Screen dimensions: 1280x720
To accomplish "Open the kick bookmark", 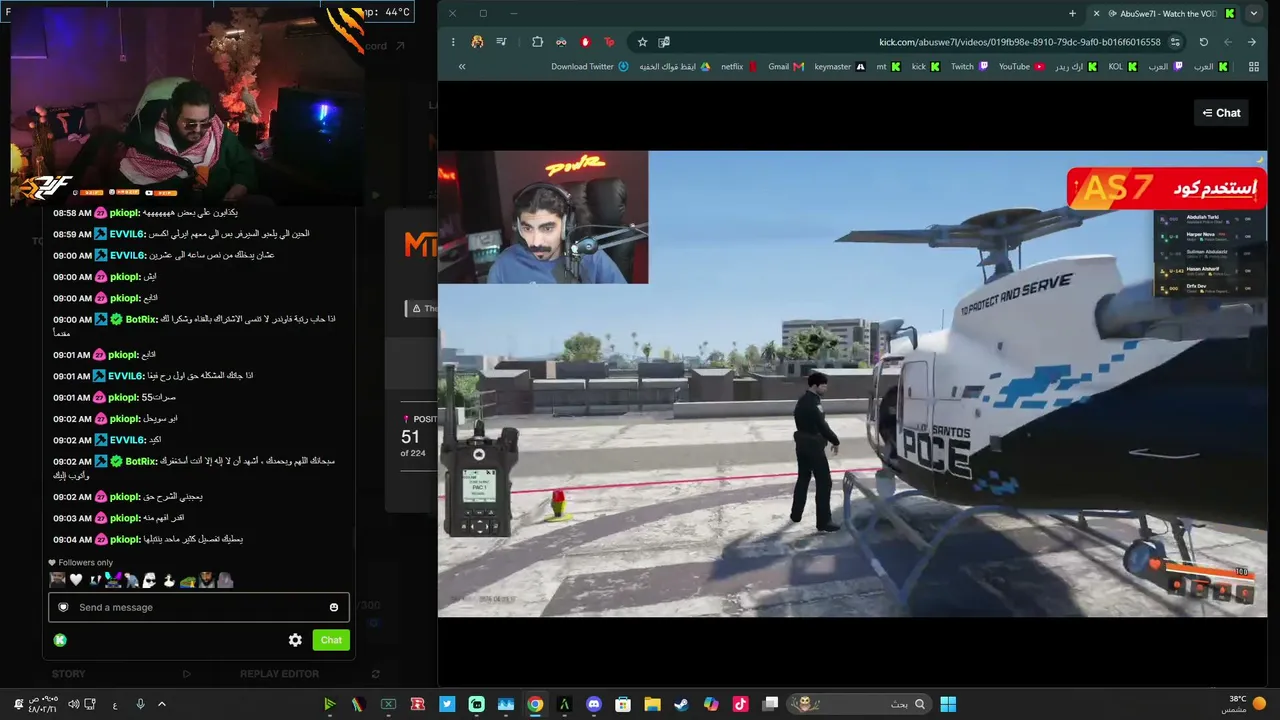I will [x=926, y=66].
